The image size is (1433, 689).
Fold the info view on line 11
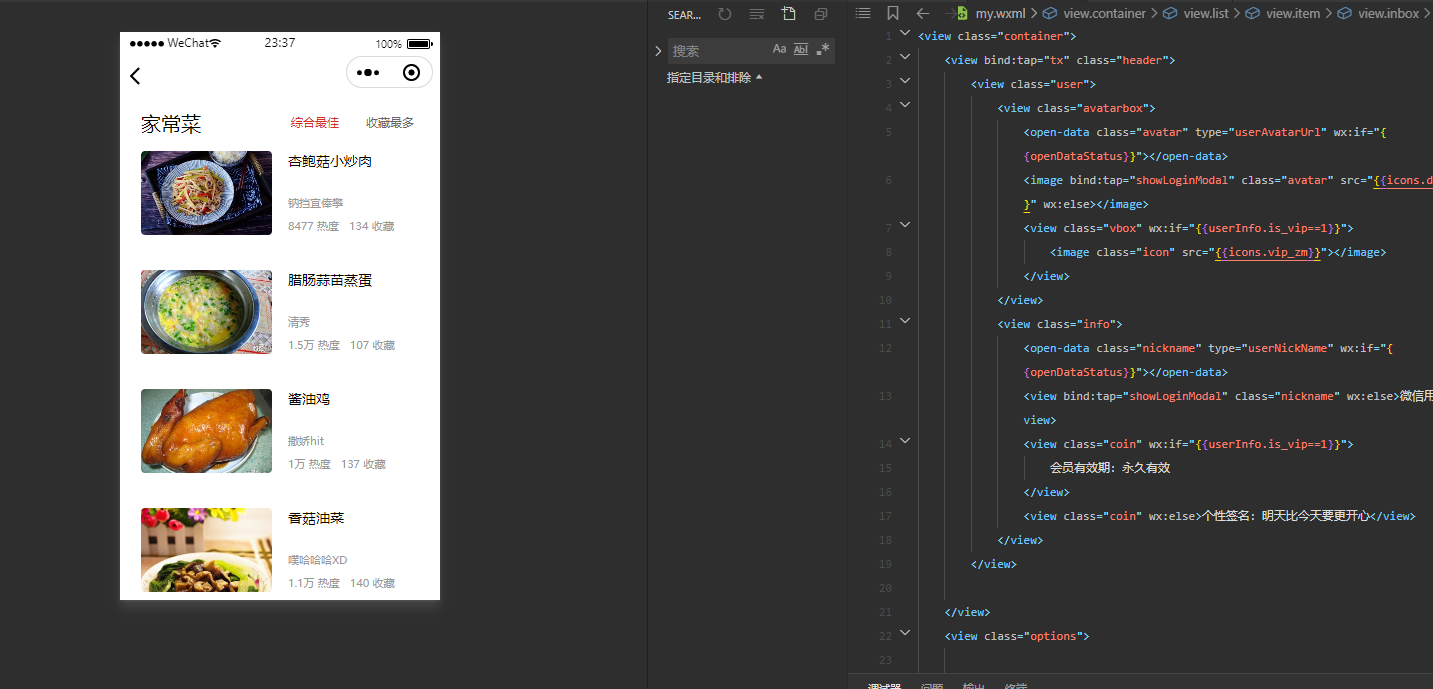pos(905,320)
